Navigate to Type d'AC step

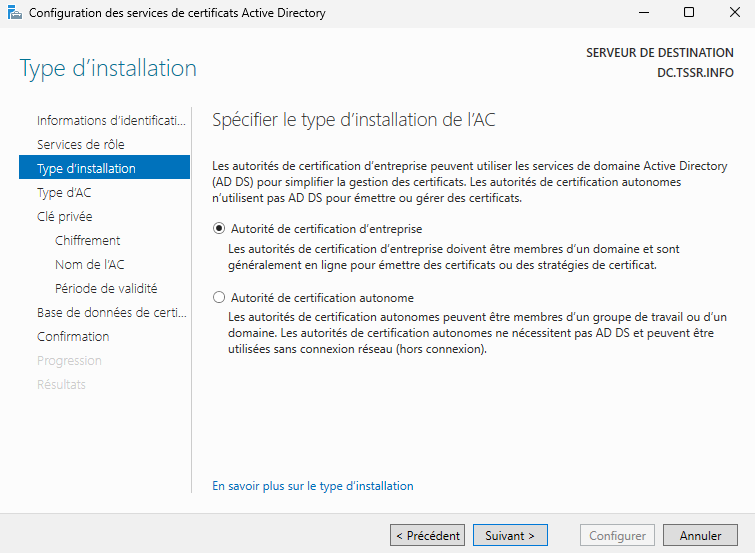point(64,192)
